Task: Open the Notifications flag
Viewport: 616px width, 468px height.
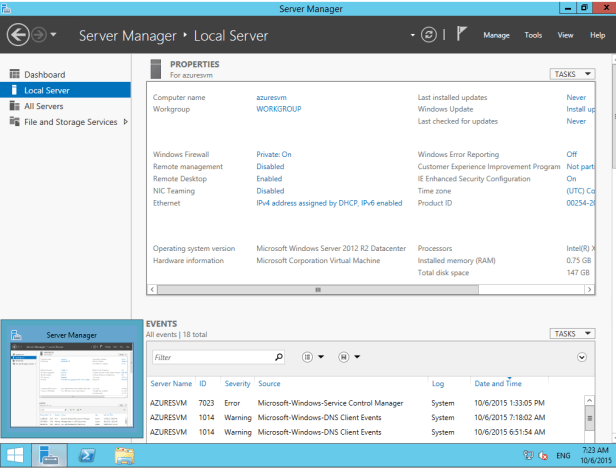Action: (x=462, y=35)
